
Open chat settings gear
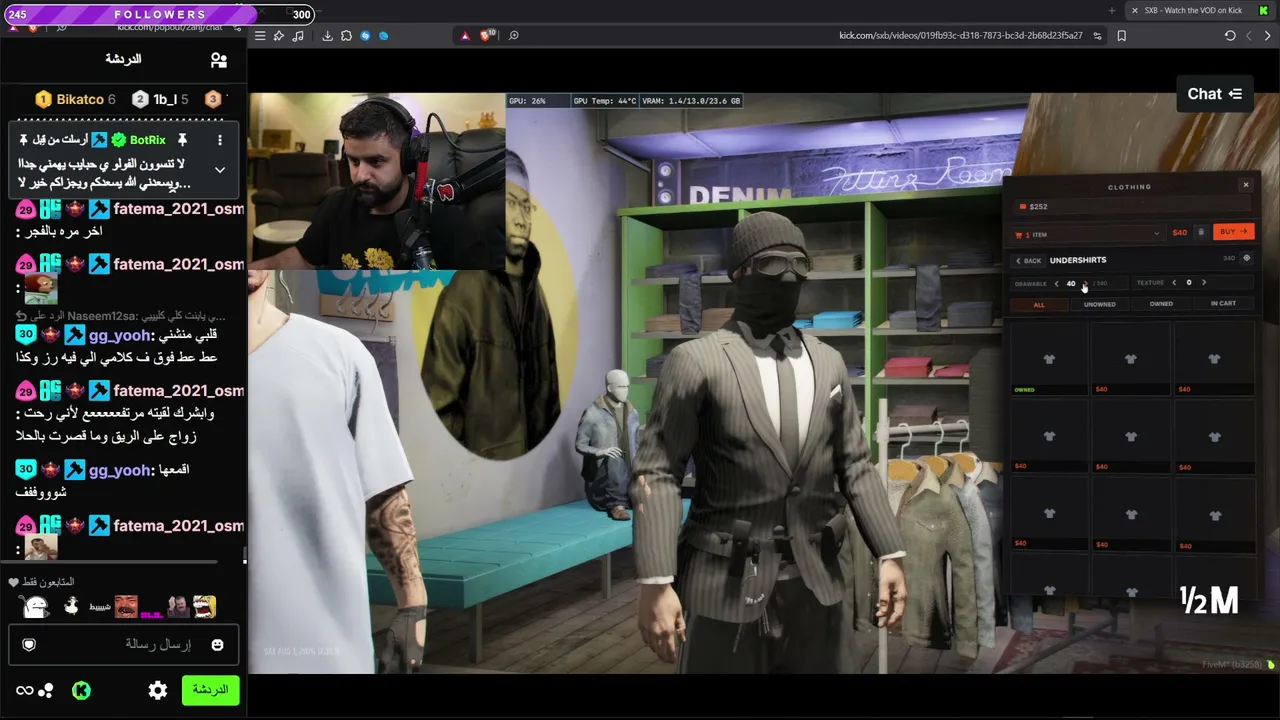click(158, 690)
